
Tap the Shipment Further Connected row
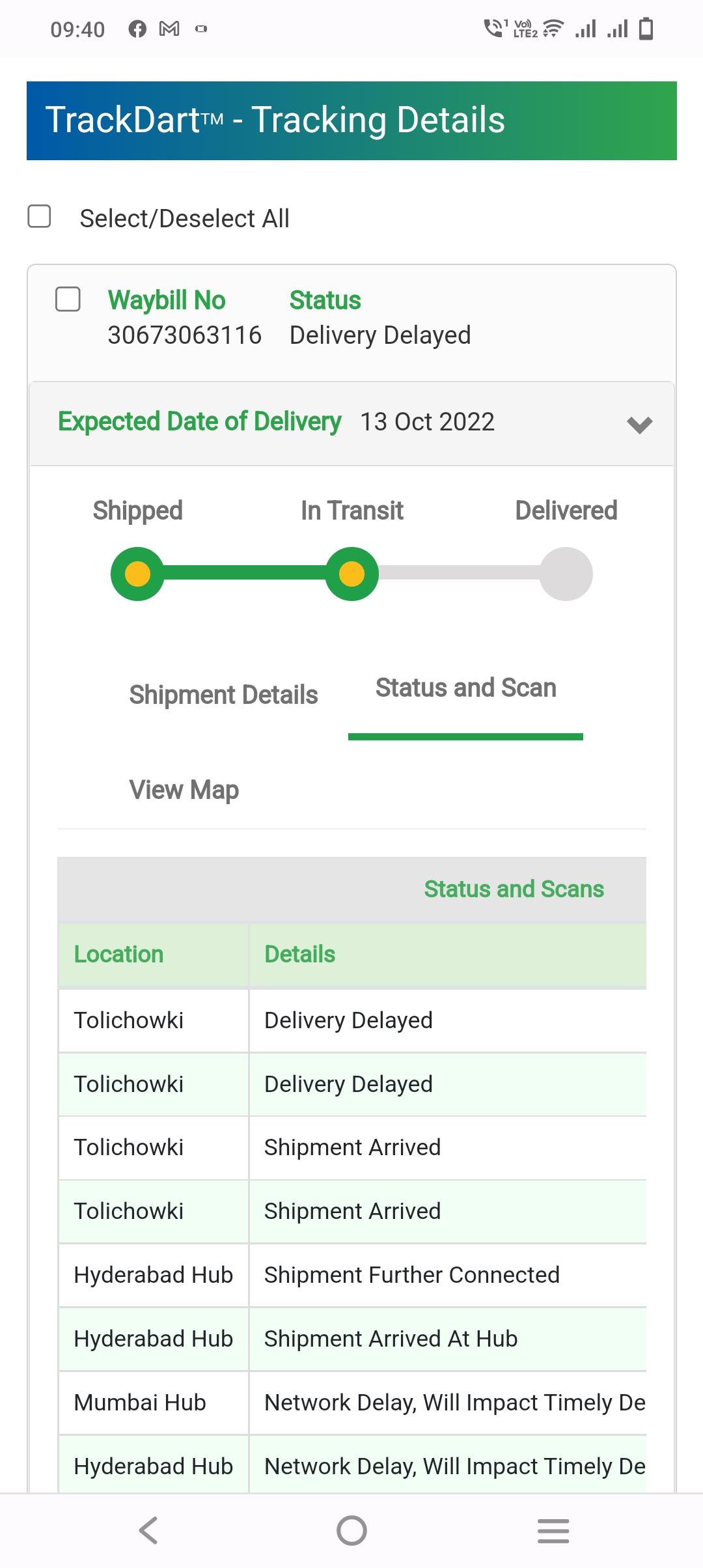coord(411,1275)
